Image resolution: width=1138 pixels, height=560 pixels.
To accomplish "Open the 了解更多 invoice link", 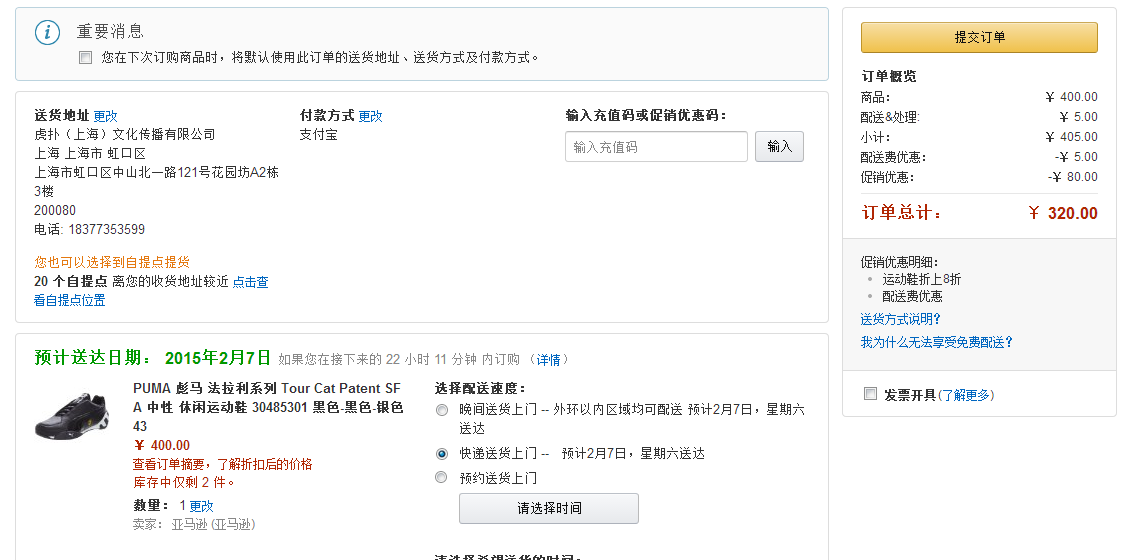I will pos(966,395).
